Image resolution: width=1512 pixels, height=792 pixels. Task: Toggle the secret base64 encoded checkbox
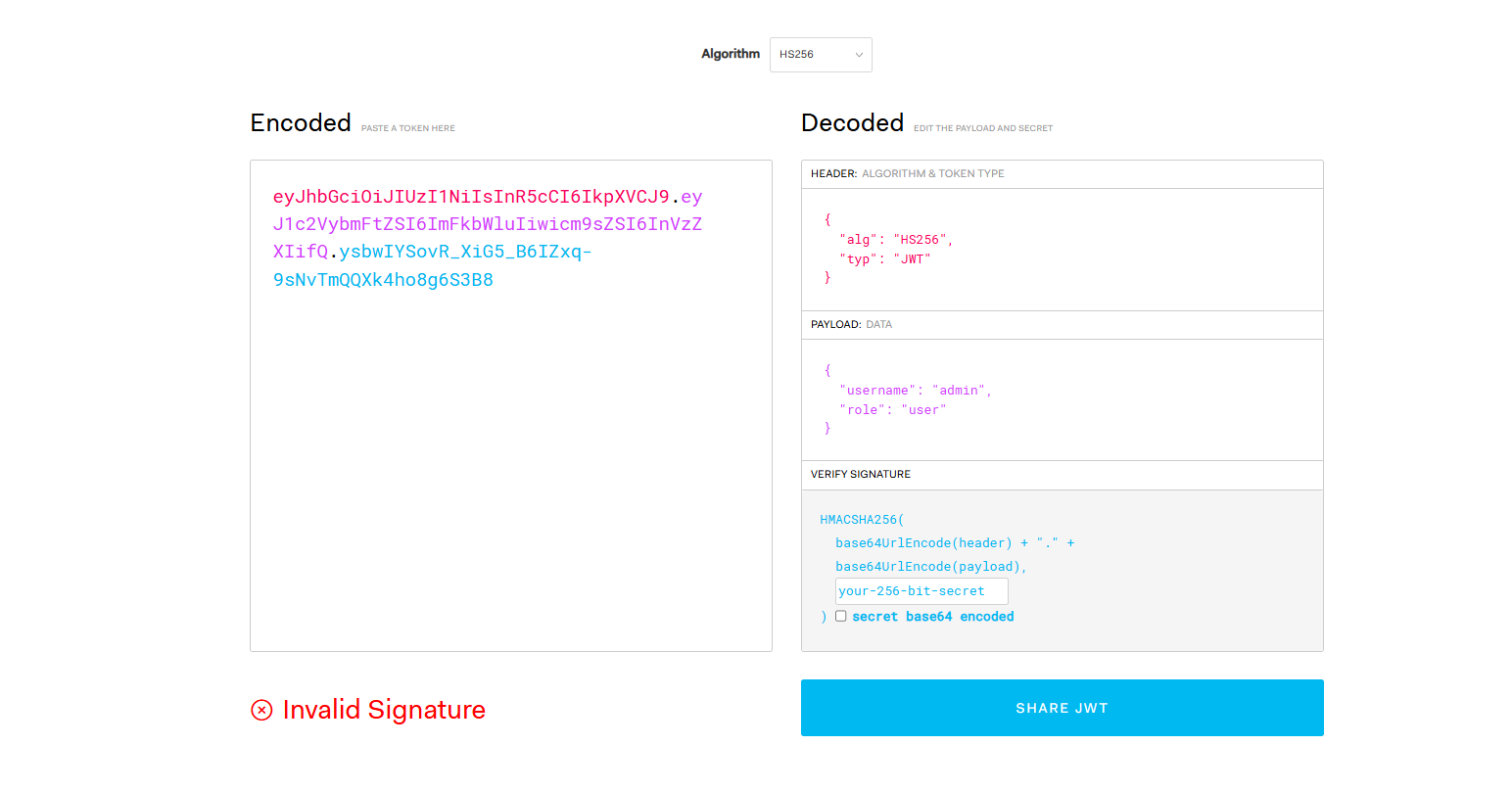840,616
